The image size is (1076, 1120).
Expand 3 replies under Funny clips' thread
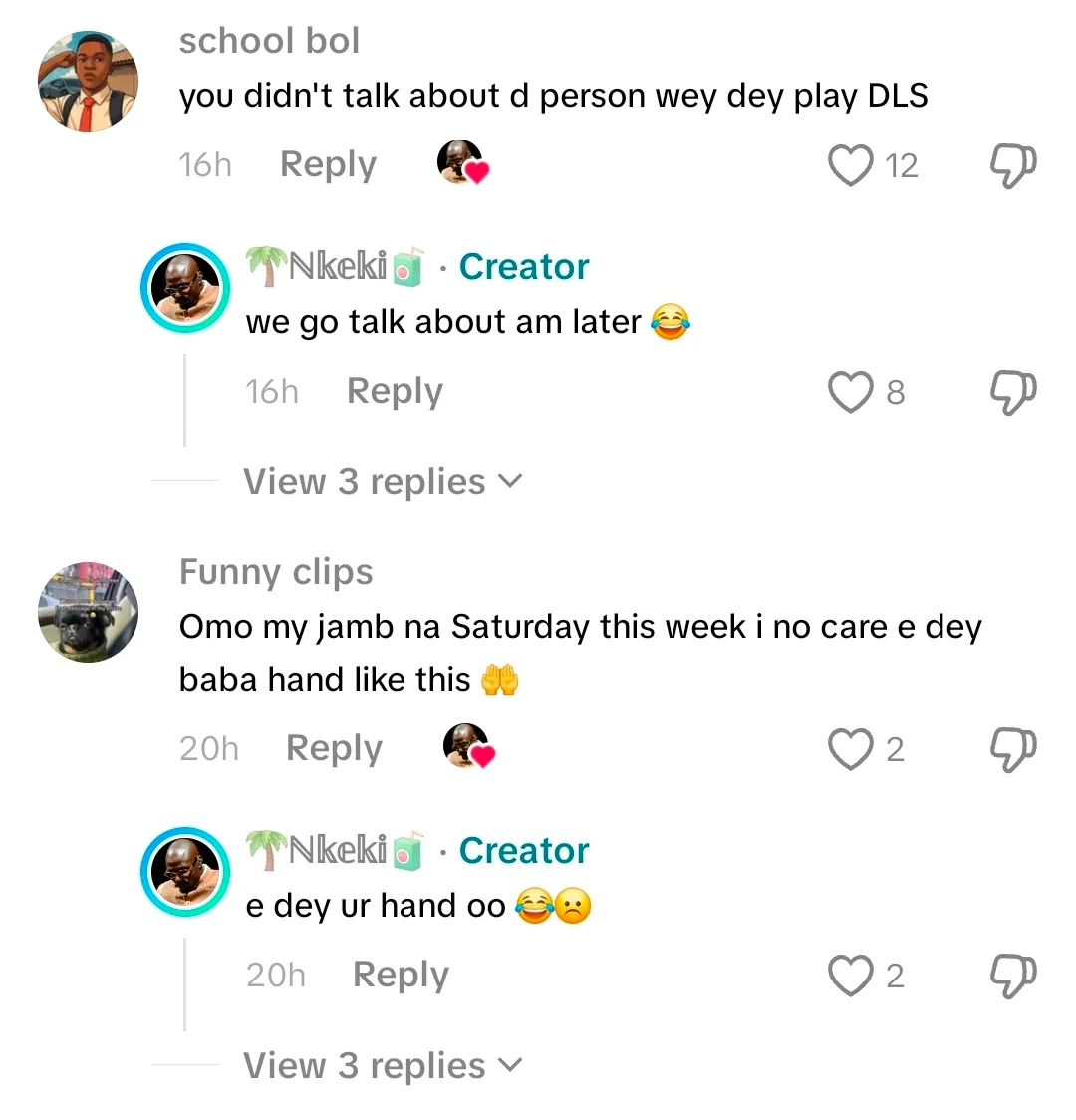point(383,1066)
